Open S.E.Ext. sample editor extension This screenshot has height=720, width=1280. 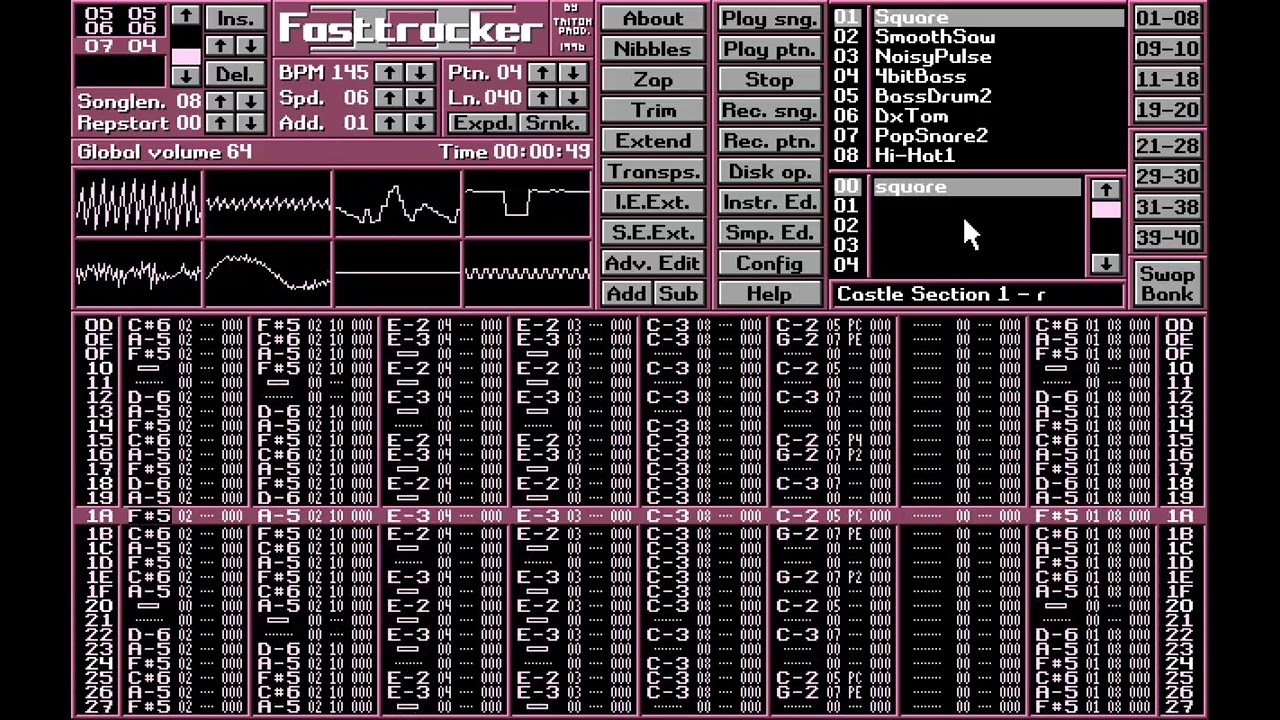click(652, 233)
